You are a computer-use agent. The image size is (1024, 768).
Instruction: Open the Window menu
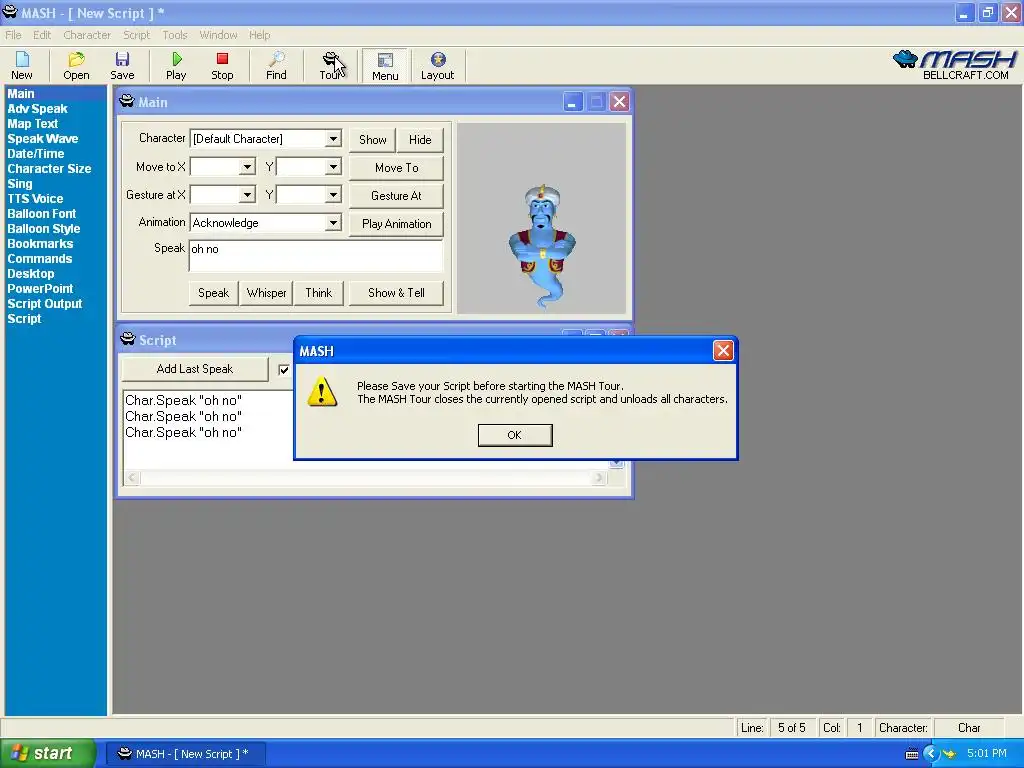click(218, 35)
